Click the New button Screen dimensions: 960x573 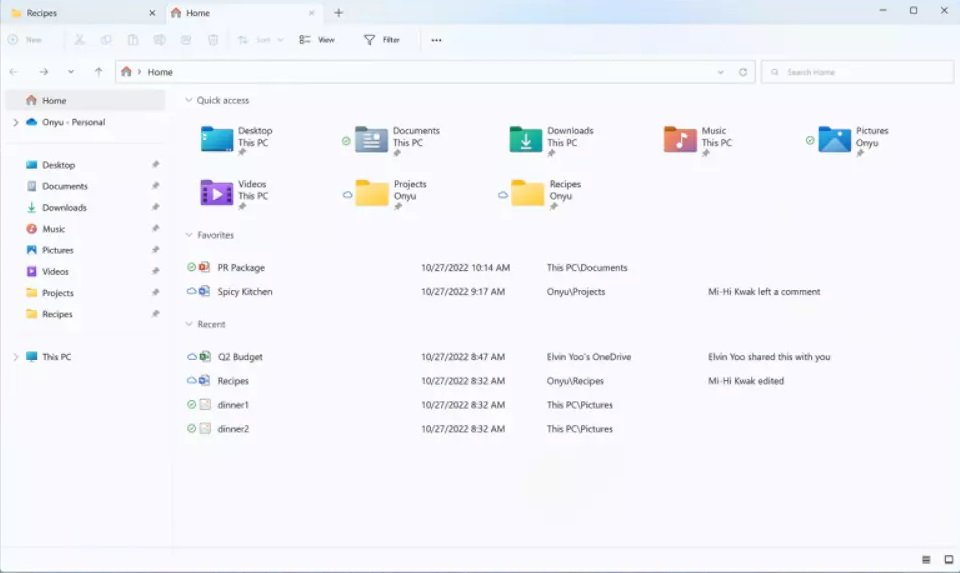click(25, 40)
